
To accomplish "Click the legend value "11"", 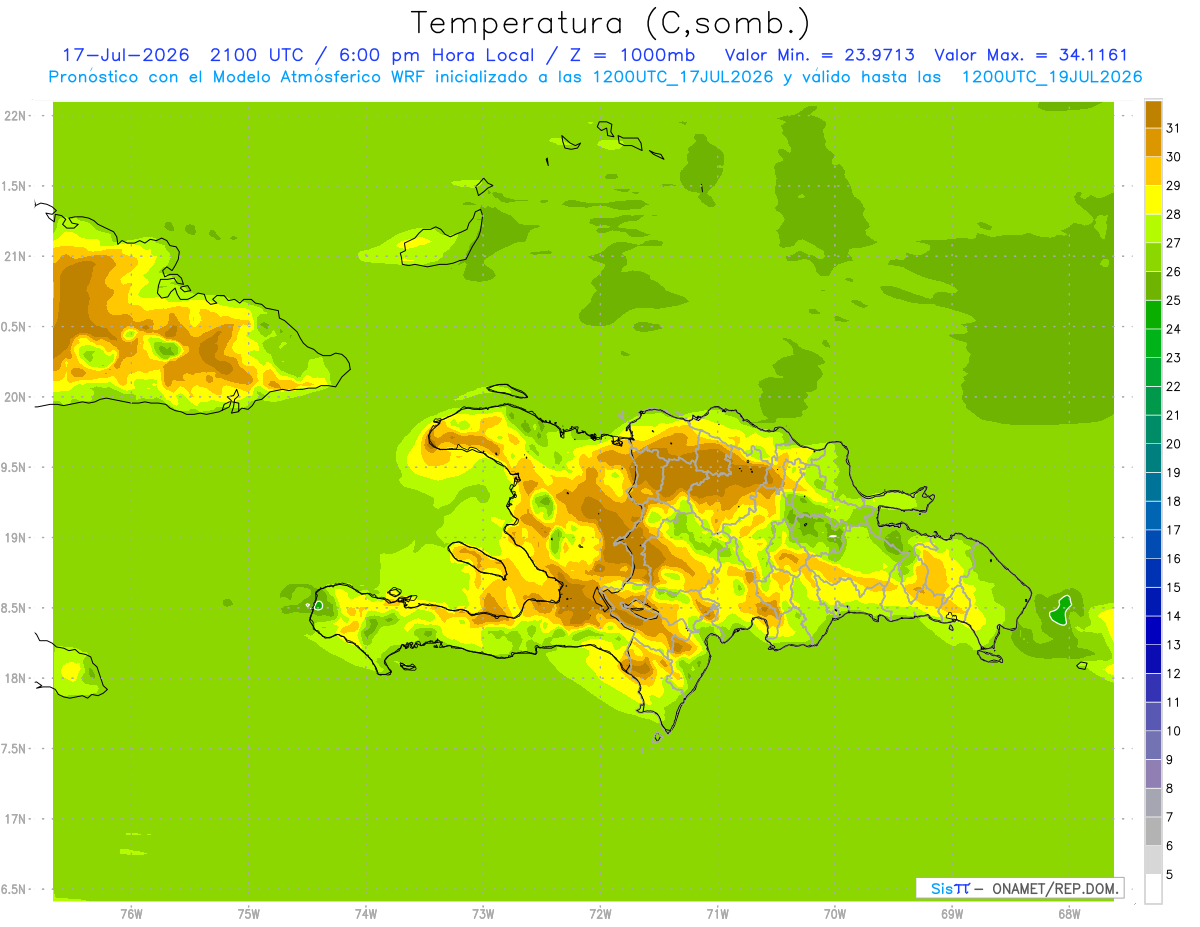I will 1173,702.
